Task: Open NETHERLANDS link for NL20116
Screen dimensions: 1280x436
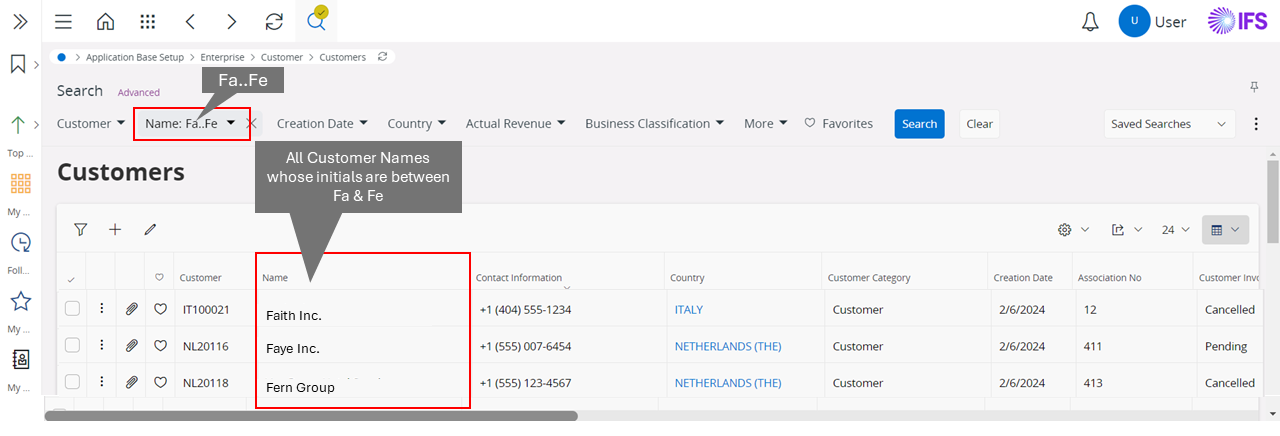Action: coord(728,346)
